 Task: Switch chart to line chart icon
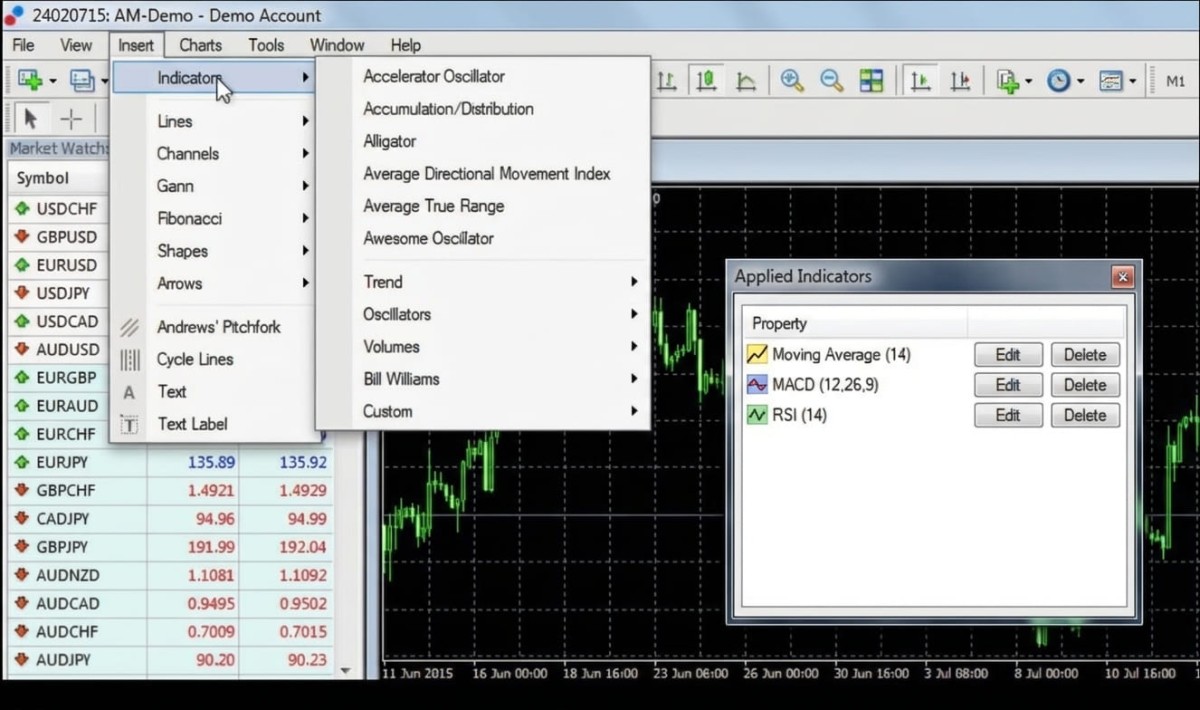(x=746, y=81)
